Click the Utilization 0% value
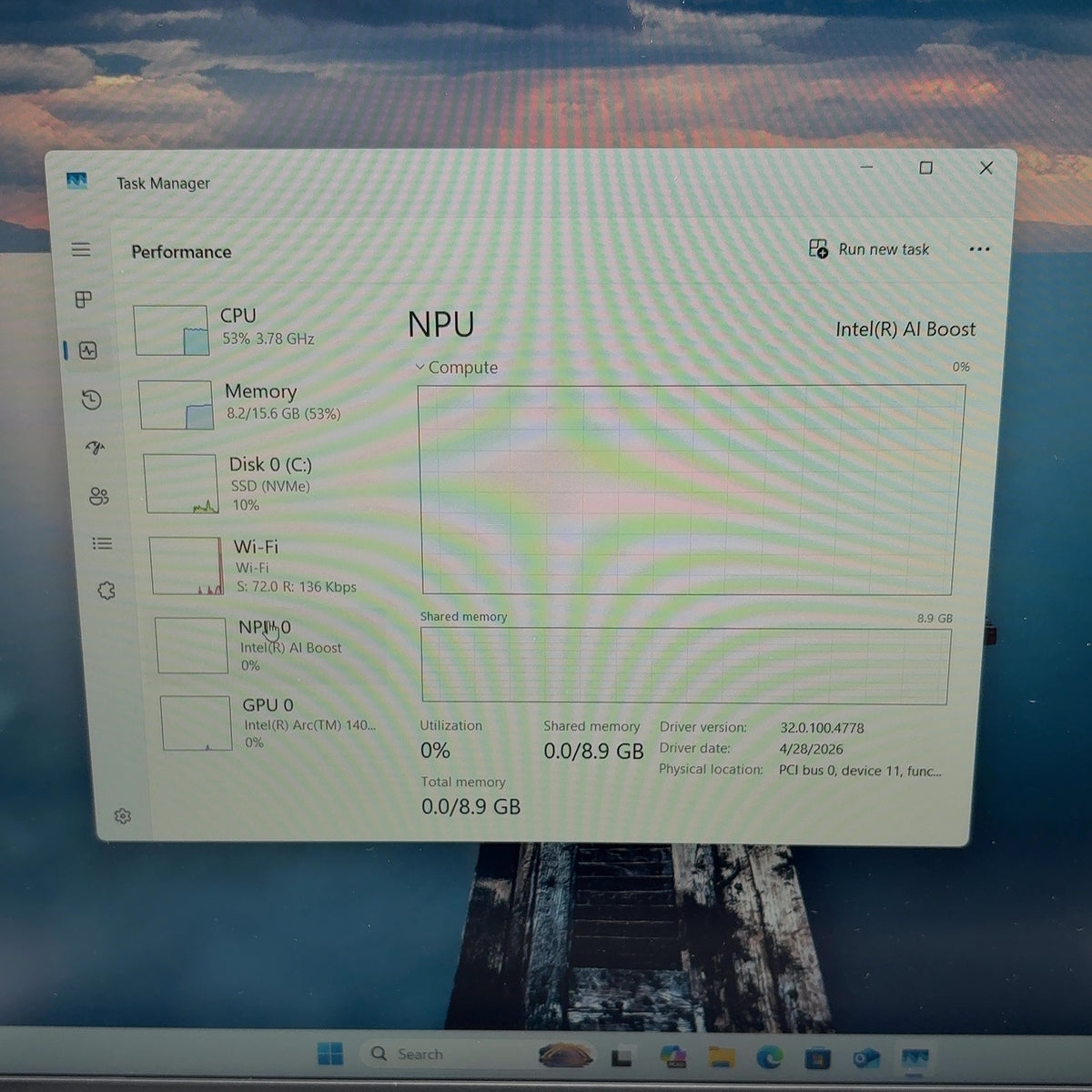The image size is (1092, 1092). coord(435,751)
